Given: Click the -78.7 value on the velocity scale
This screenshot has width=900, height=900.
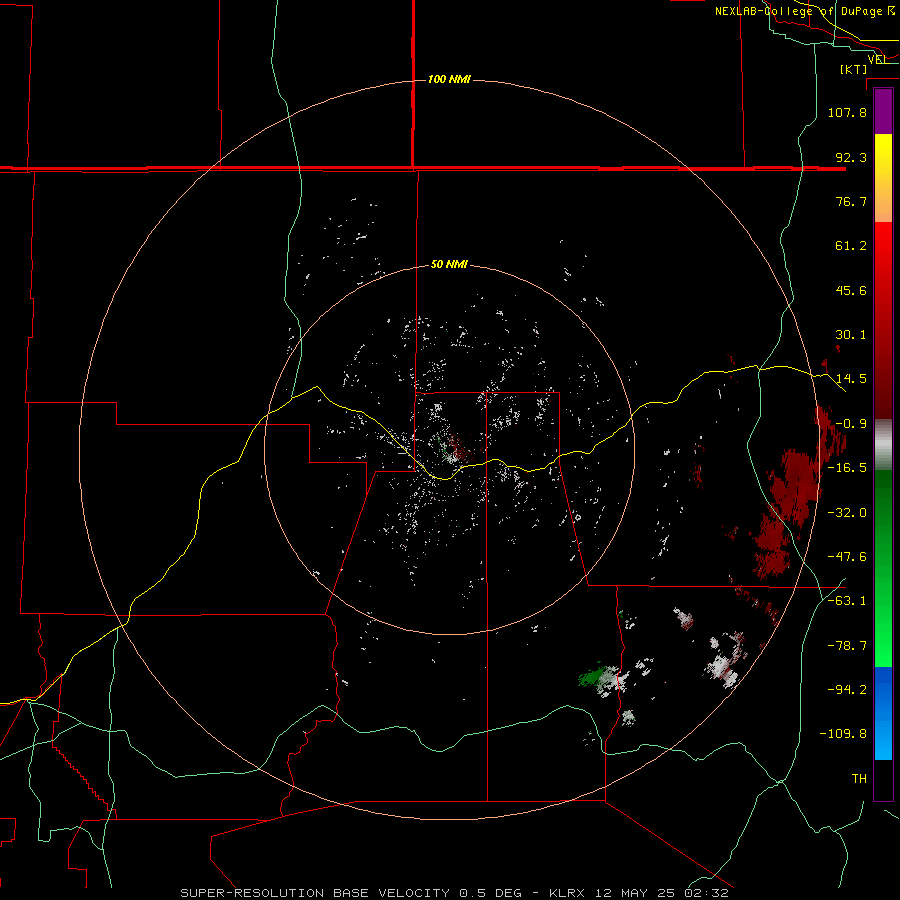Looking at the screenshot, I should (x=847, y=646).
